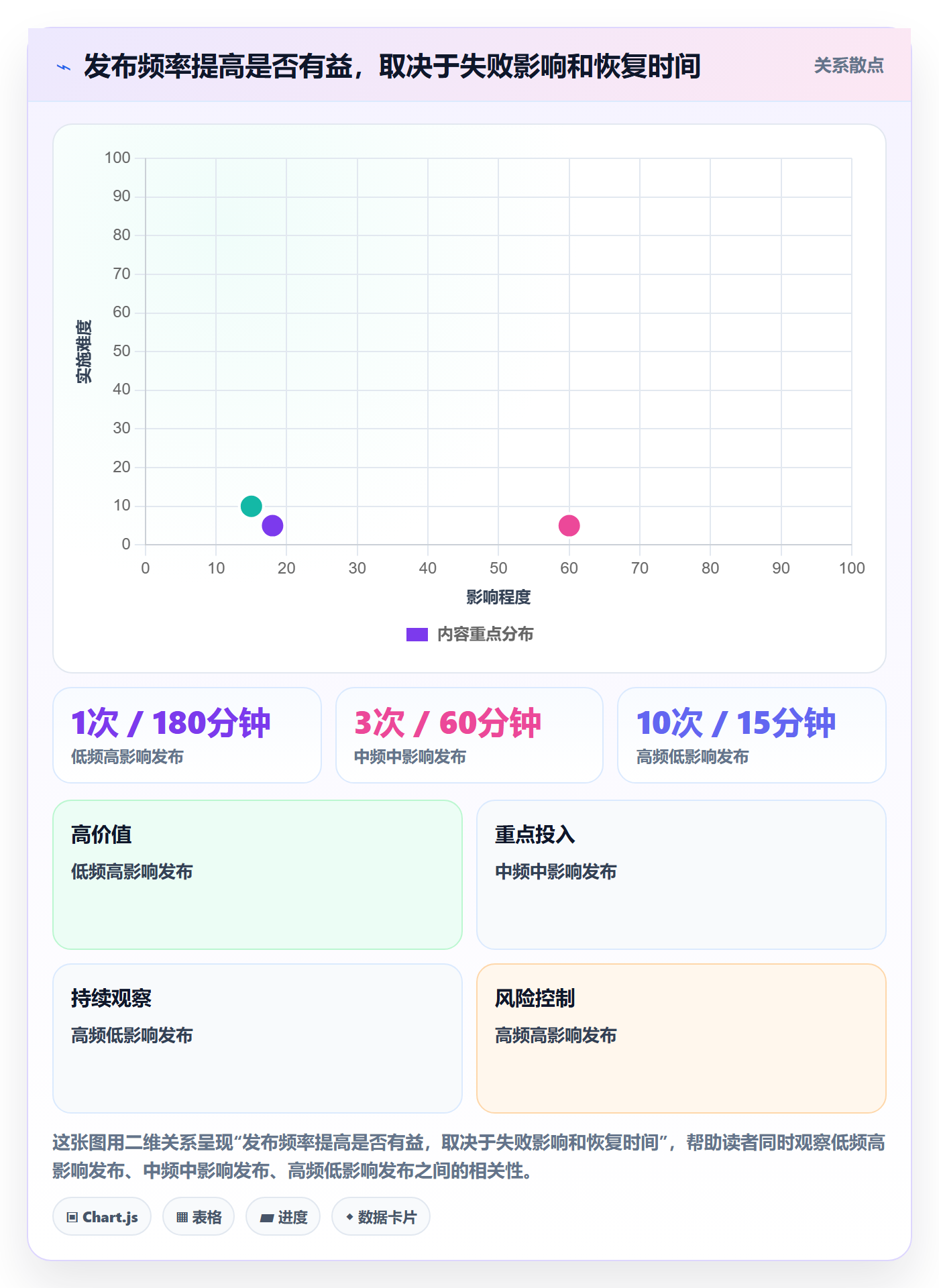Click the 影响程度 x-axis title
This screenshot has width=939, height=1288.
point(498,597)
